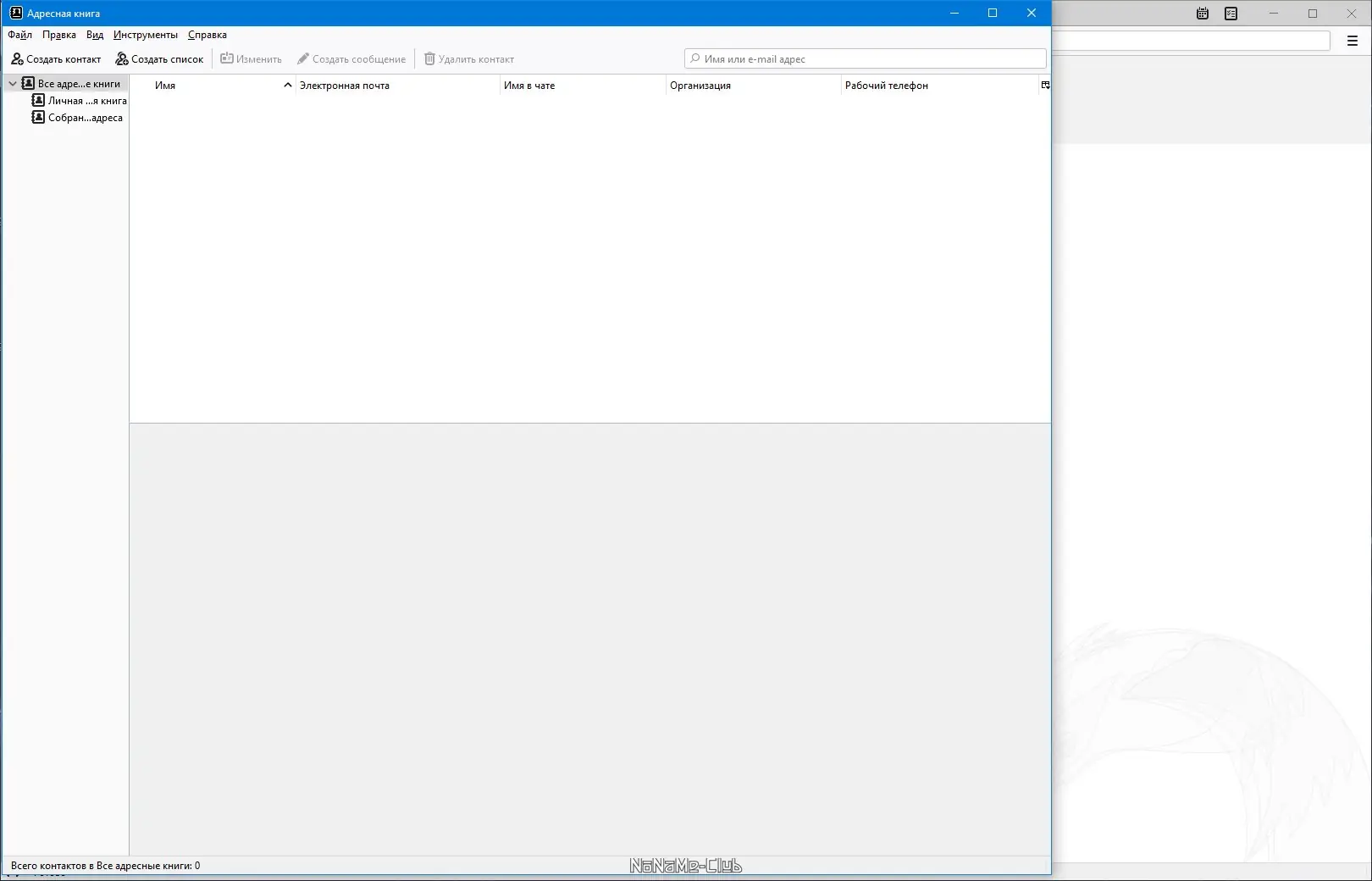Click the status bar contacts count text
The height and width of the screenshot is (881, 1372).
click(x=106, y=866)
